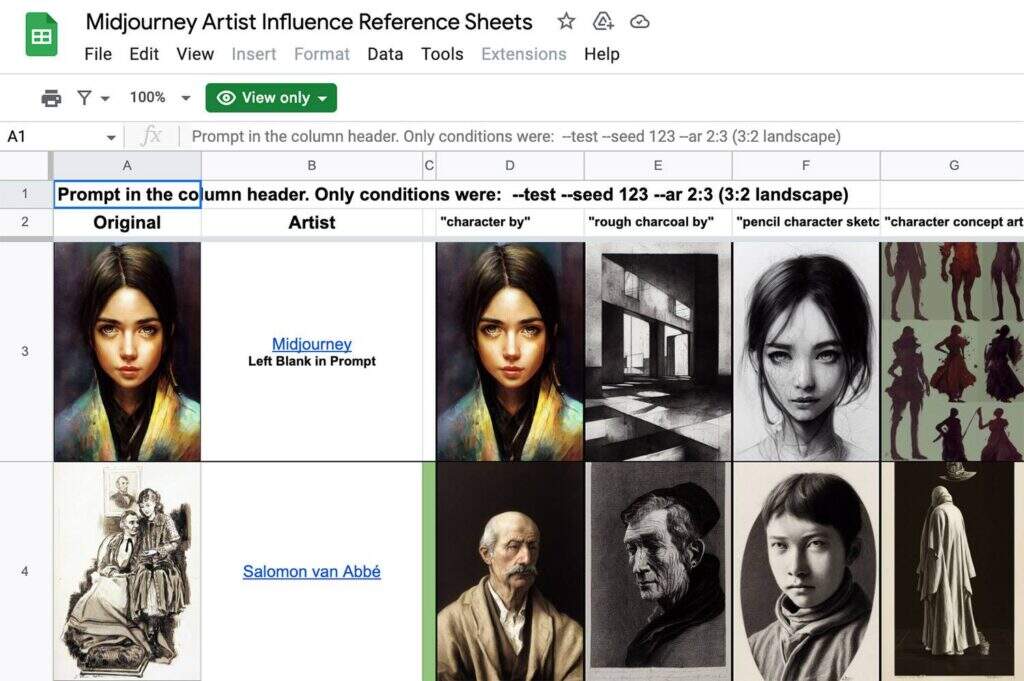Viewport: 1024px width, 681px height.
Task: Select the charcoal architecture image in column E
Action: coord(658,351)
